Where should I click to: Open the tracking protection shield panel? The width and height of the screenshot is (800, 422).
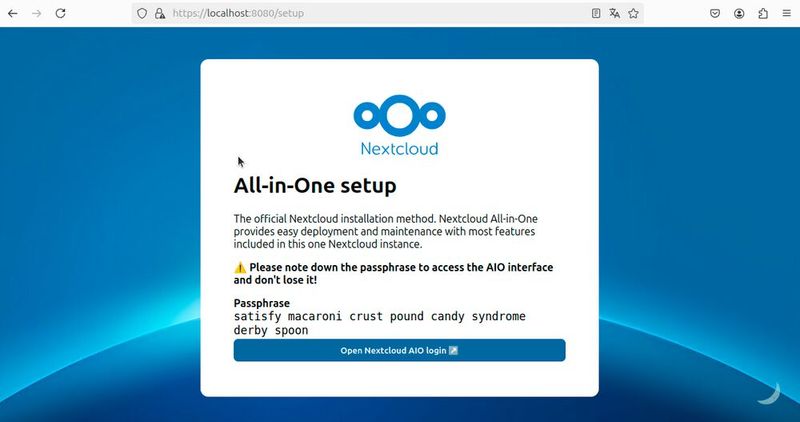click(142, 13)
